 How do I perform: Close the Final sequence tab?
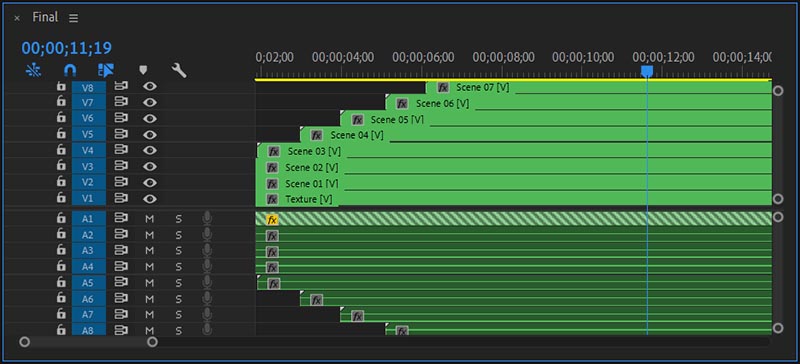click(x=17, y=18)
